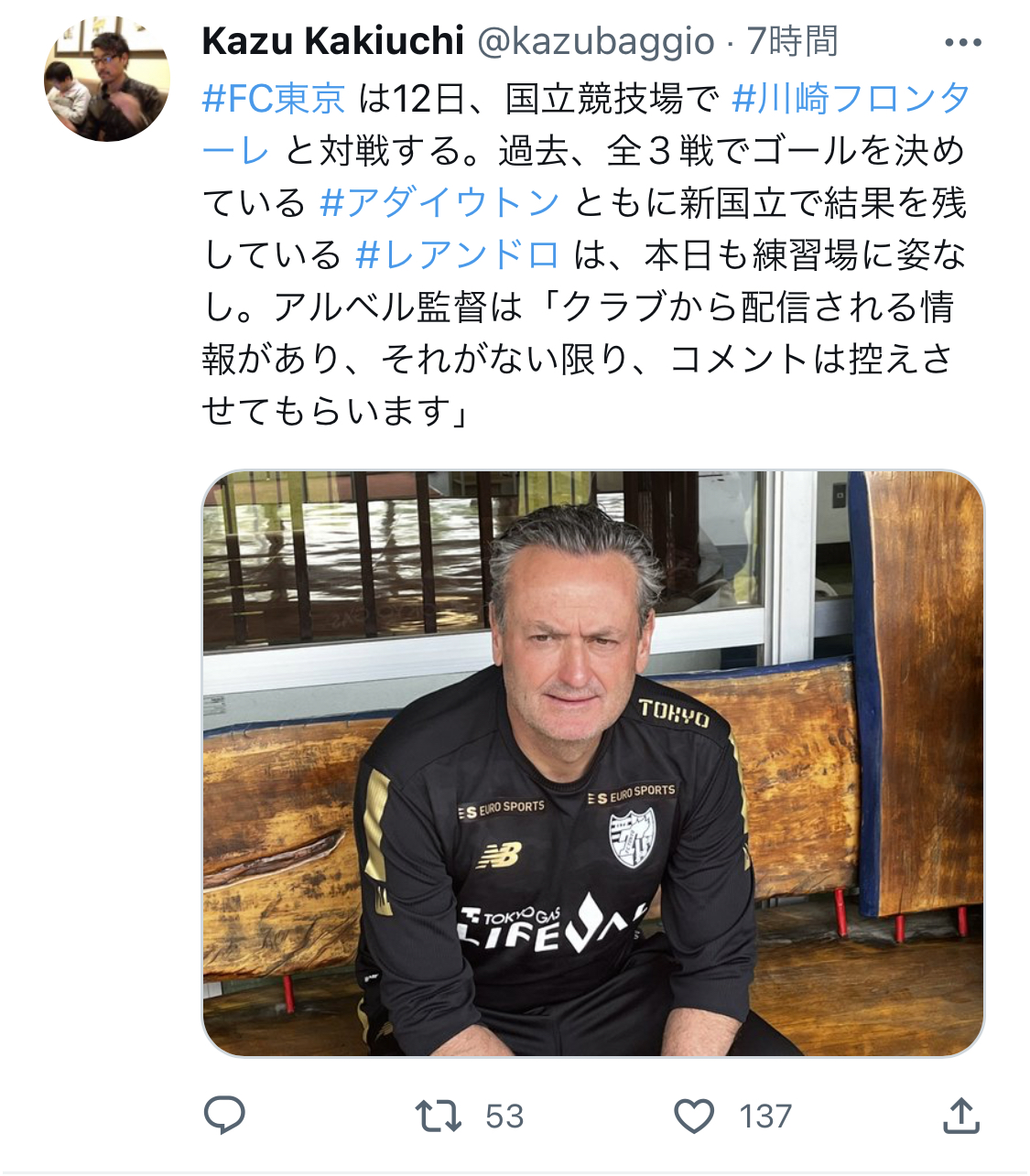Open the reply speech bubble icon
The width and height of the screenshot is (1030, 1176).
[x=223, y=1115]
